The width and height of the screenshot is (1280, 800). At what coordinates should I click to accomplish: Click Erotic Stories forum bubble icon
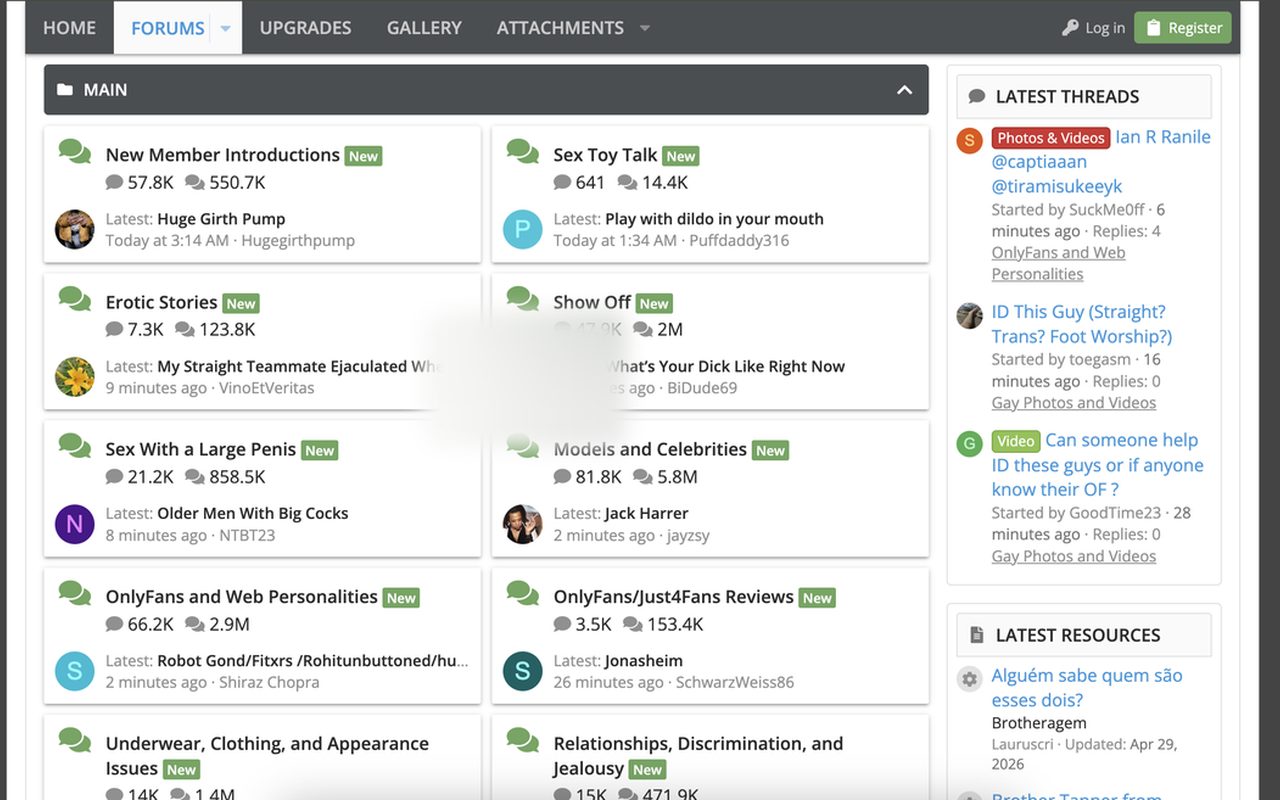pos(75,298)
